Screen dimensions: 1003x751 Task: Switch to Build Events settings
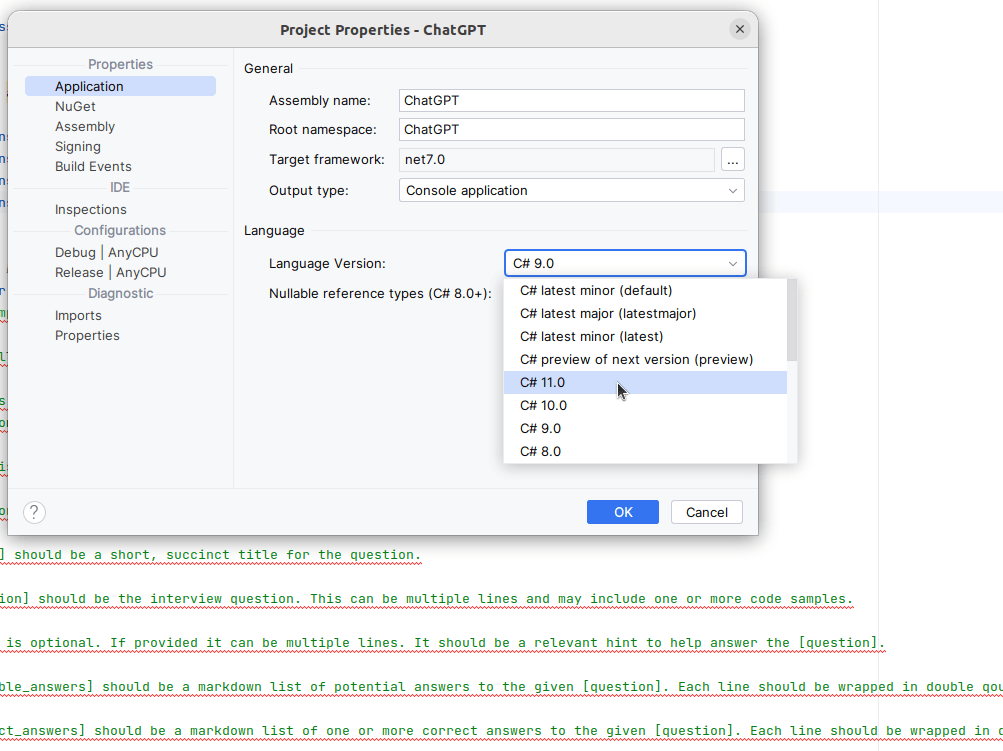(x=93, y=166)
